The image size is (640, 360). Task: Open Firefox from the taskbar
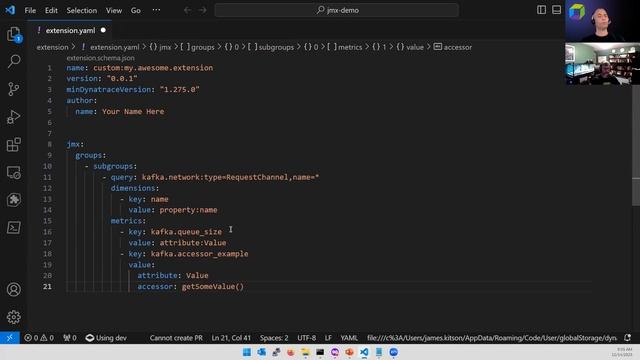[291, 352]
